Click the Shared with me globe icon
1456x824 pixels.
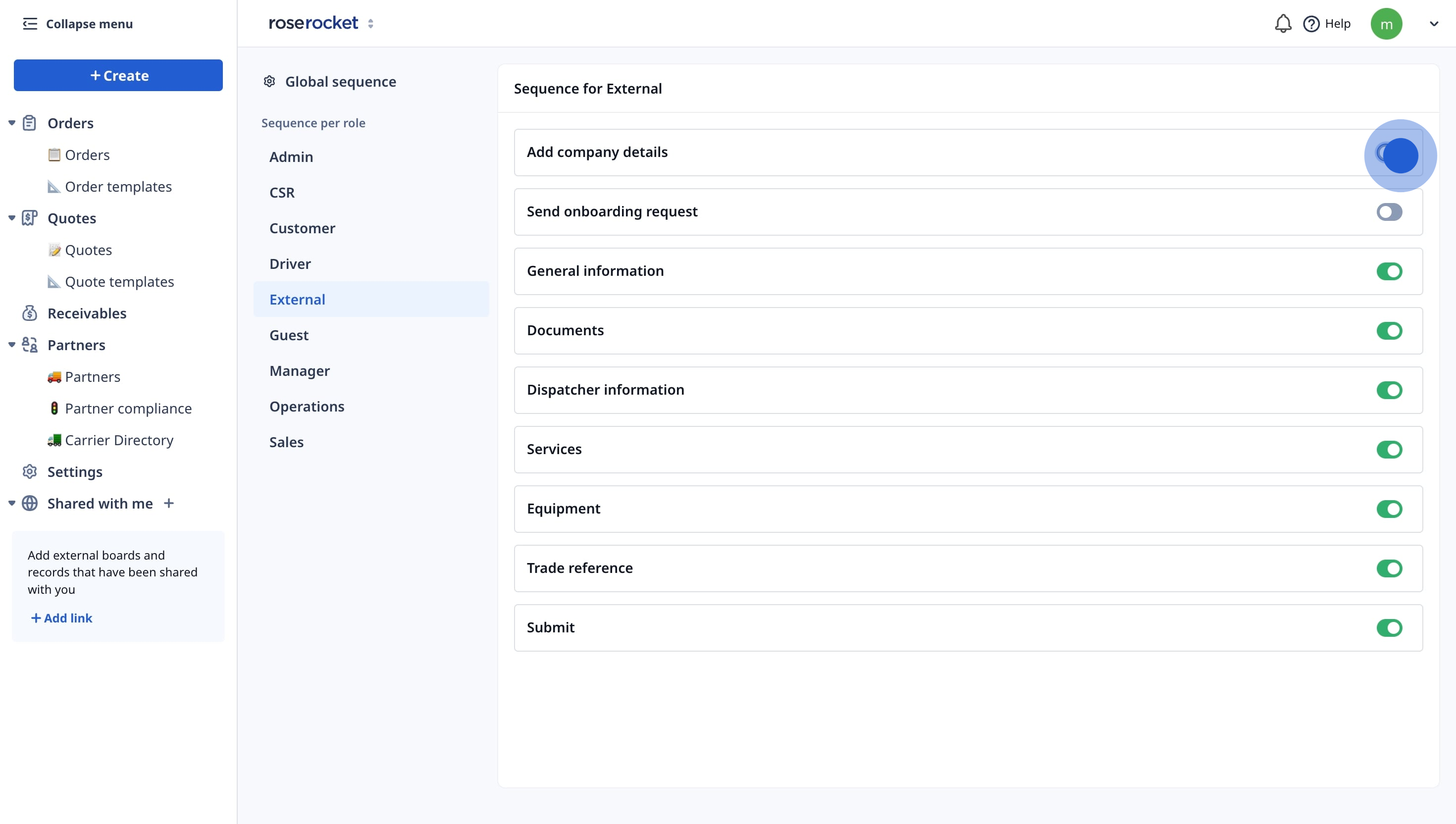[x=29, y=503]
